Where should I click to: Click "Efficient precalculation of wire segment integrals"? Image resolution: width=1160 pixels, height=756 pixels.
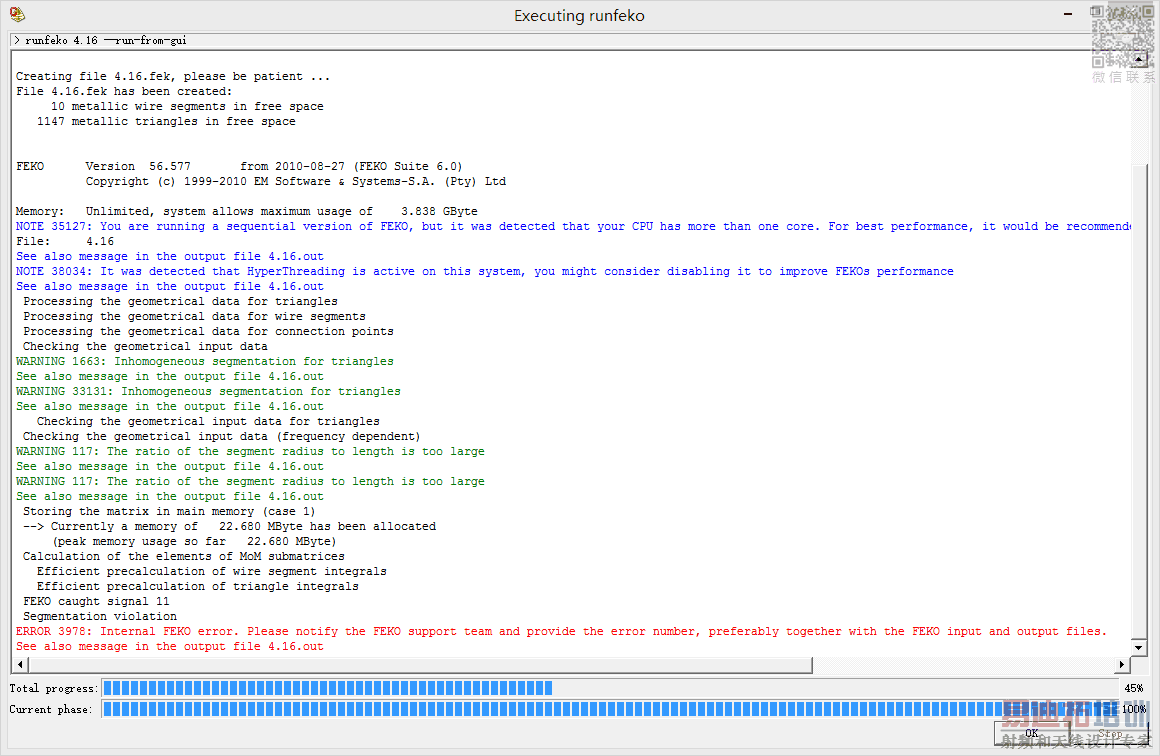[x=212, y=572]
